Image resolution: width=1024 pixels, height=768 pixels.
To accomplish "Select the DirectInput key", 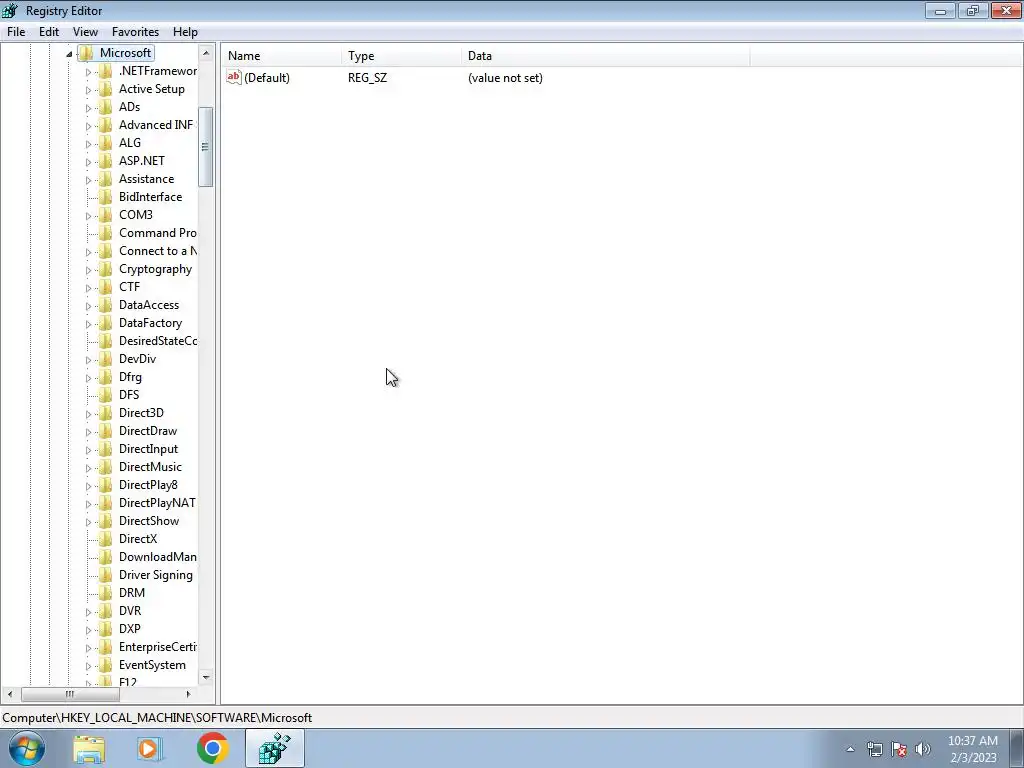I will click(148, 449).
